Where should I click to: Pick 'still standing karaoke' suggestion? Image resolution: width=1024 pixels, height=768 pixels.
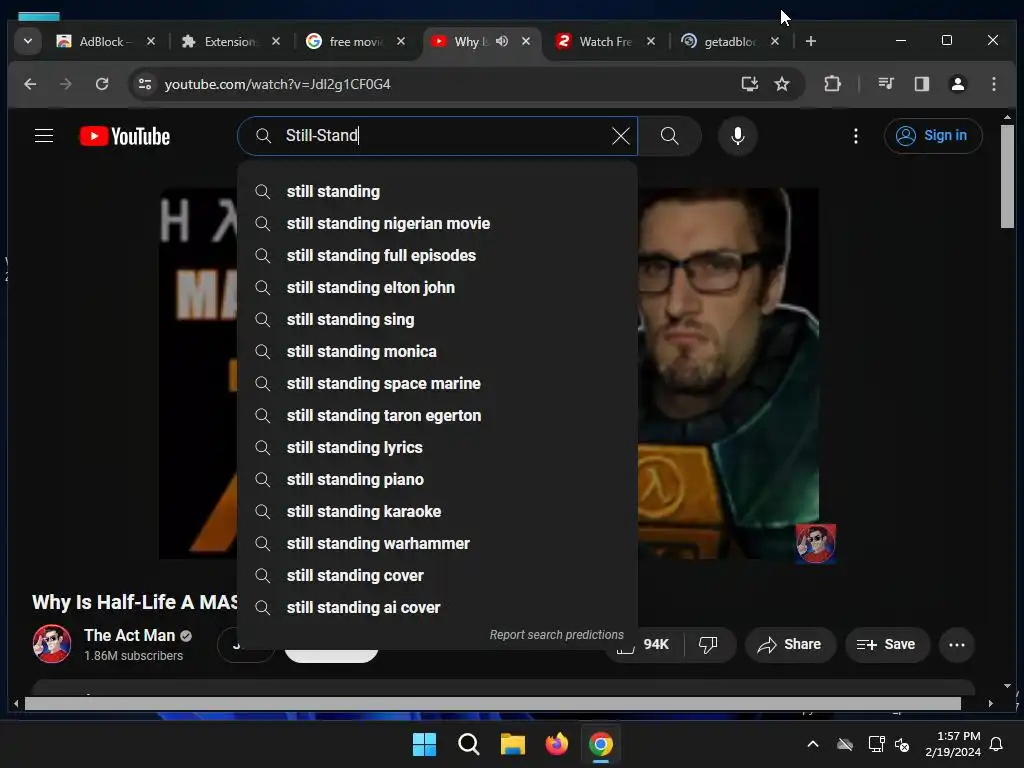point(438,511)
